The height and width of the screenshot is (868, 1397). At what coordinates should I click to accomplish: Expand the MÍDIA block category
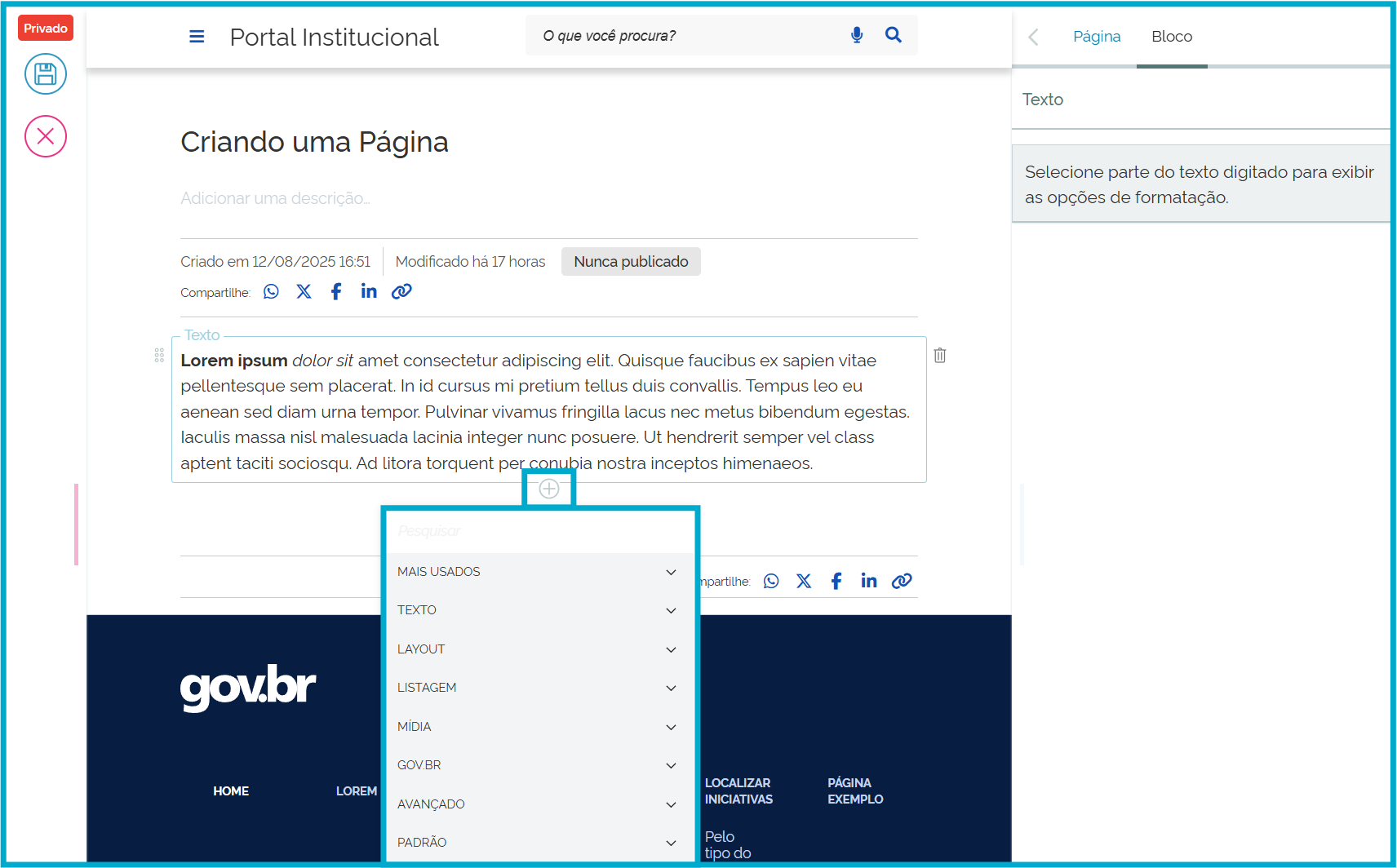pyautogui.click(x=539, y=726)
